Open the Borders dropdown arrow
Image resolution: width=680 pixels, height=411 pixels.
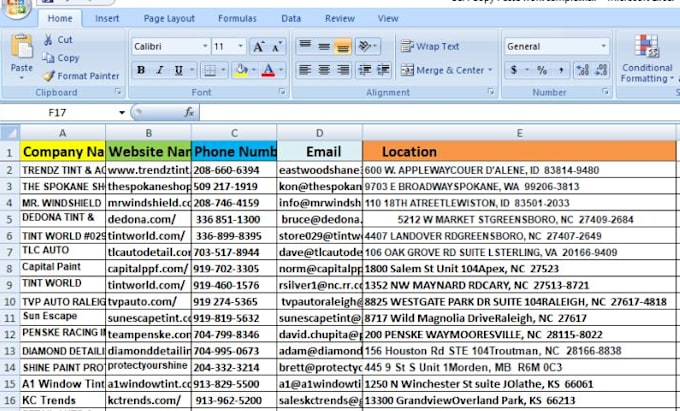(x=223, y=70)
